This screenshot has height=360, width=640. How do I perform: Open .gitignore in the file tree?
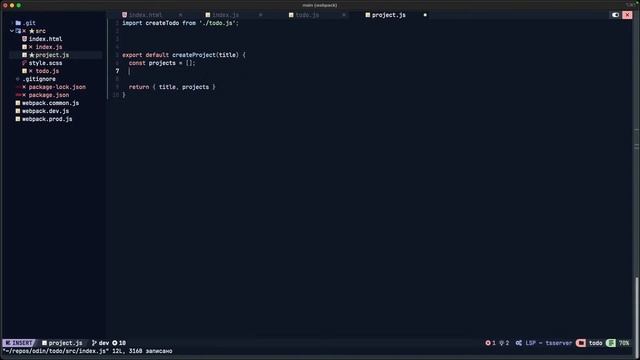pyautogui.click(x=39, y=79)
